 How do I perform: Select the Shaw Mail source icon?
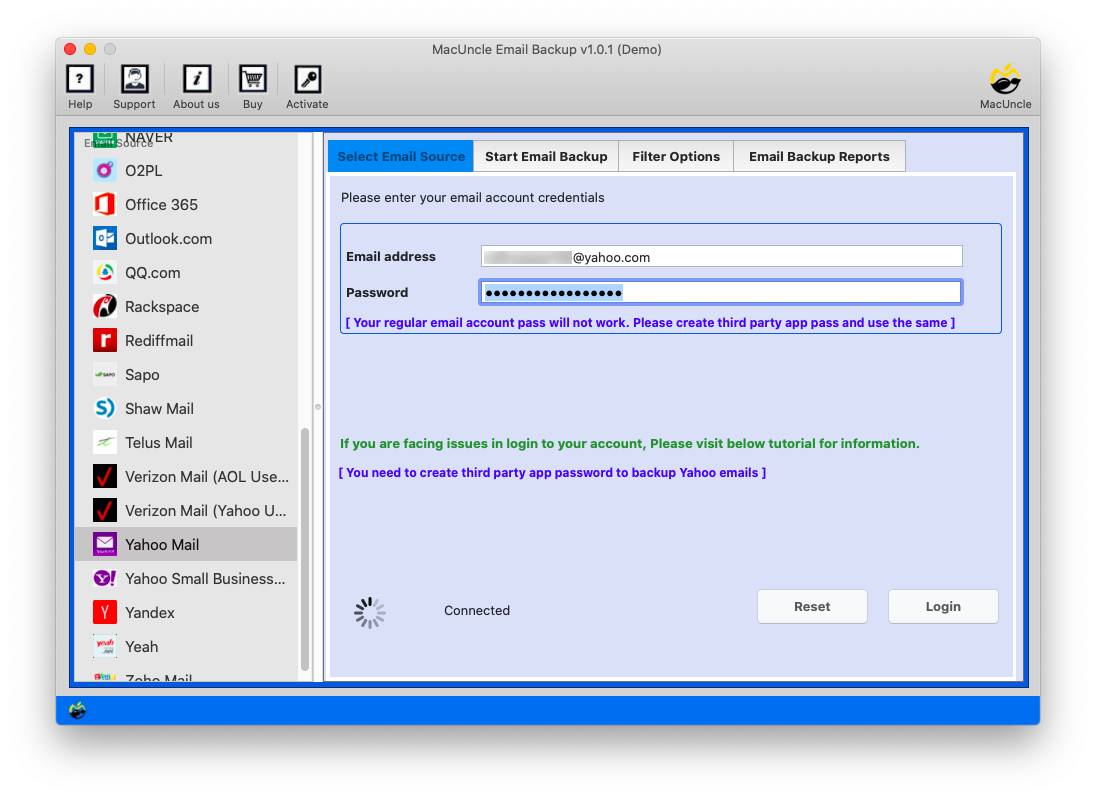(x=105, y=408)
